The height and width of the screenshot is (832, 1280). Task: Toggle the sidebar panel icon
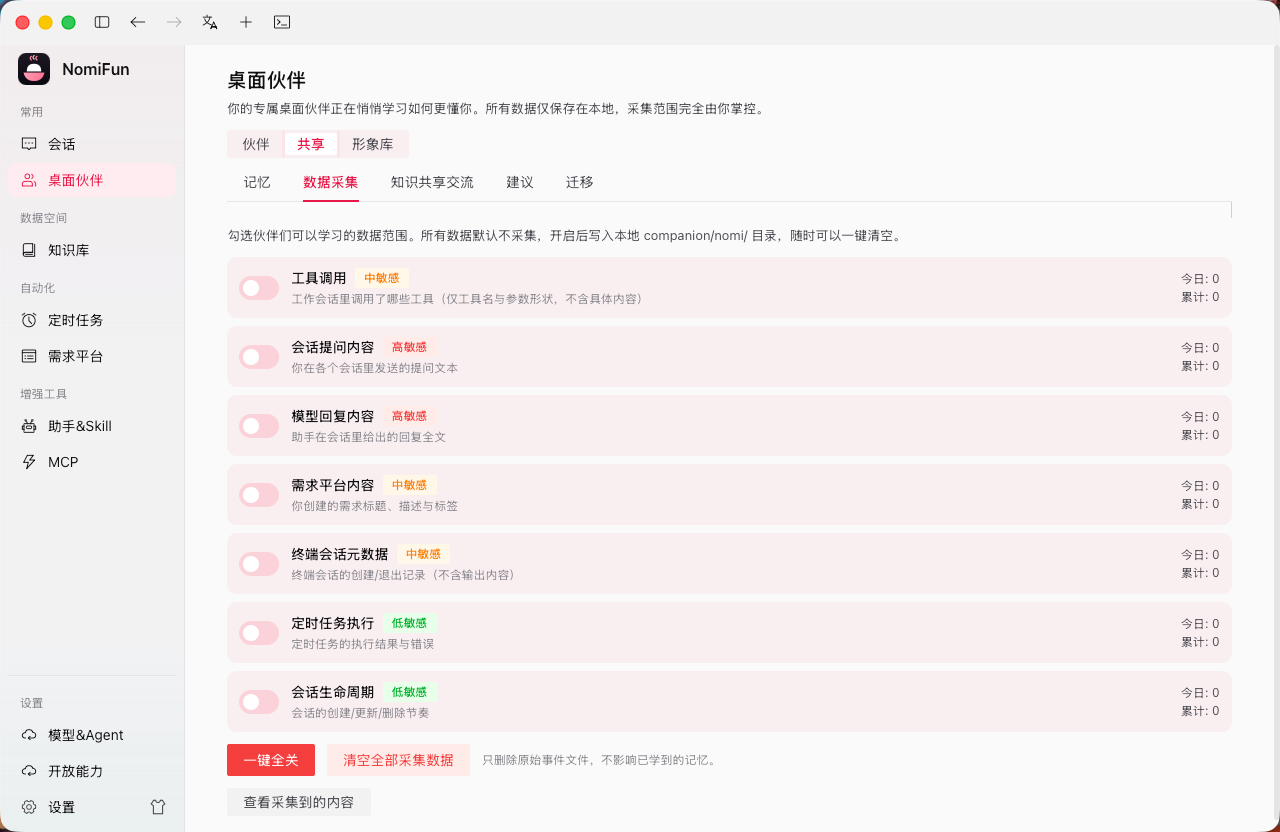(x=102, y=22)
